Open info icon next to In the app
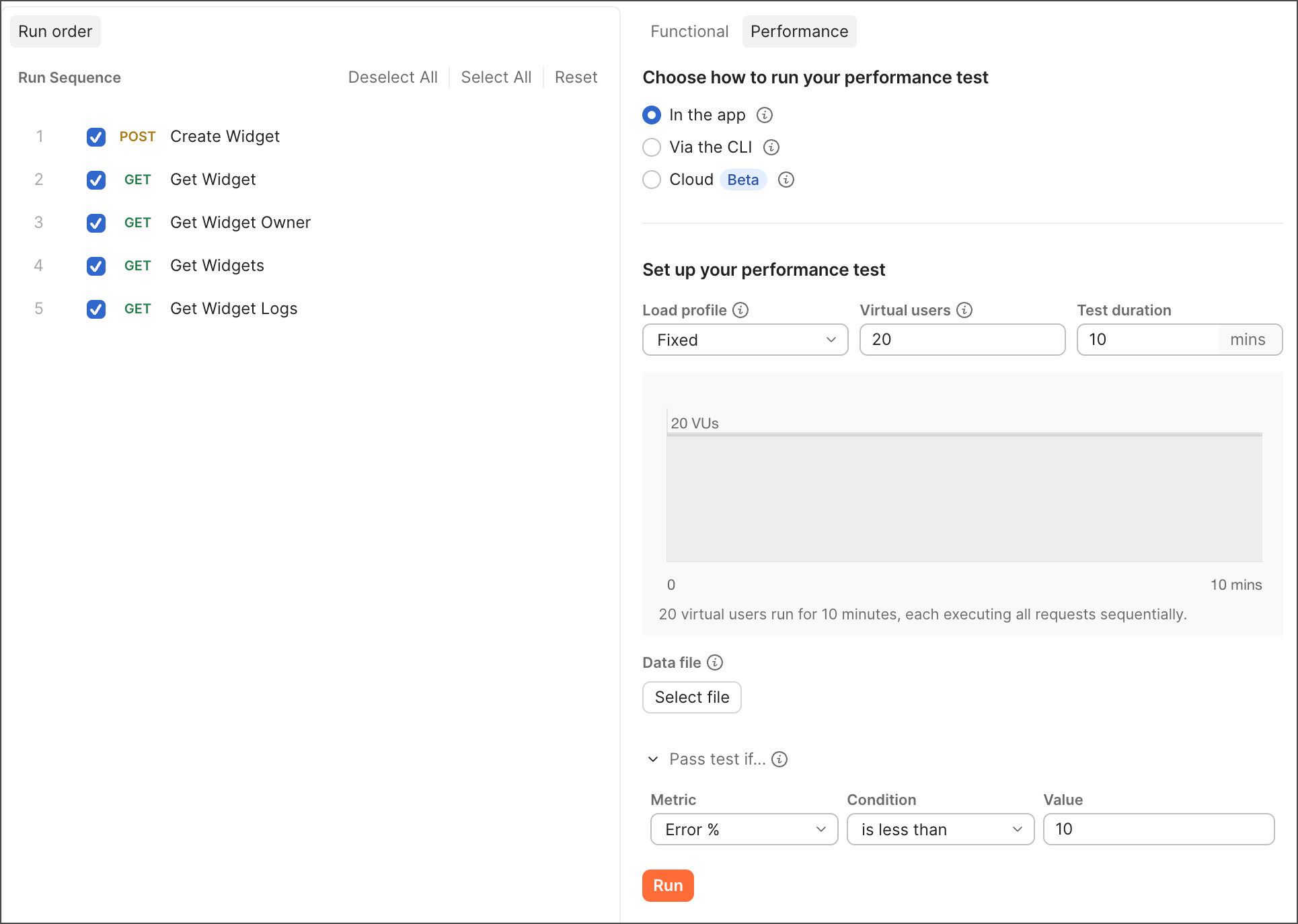 point(765,115)
